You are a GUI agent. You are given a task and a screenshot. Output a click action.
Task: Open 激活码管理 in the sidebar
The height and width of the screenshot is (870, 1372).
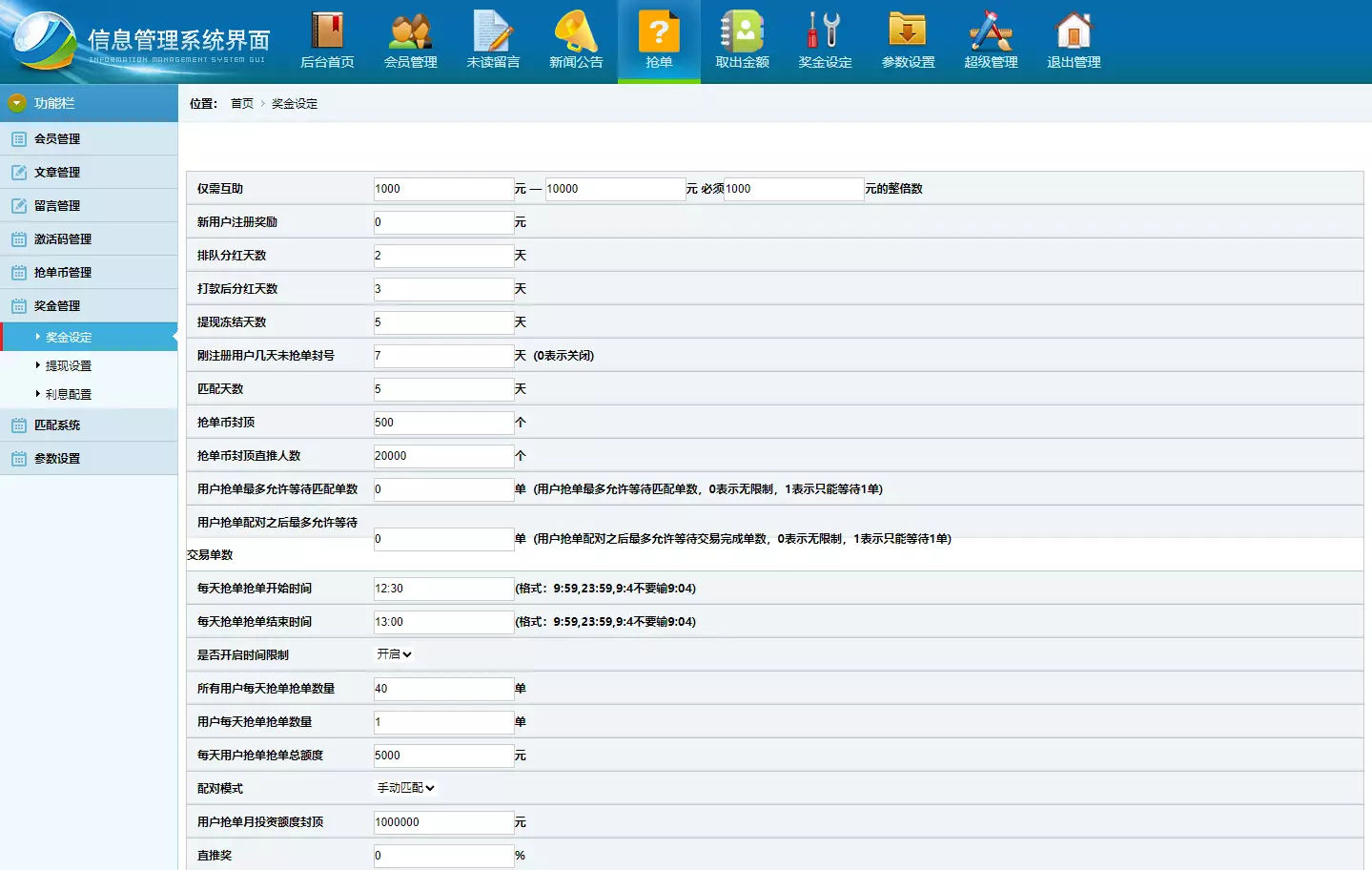click(63, 239)
